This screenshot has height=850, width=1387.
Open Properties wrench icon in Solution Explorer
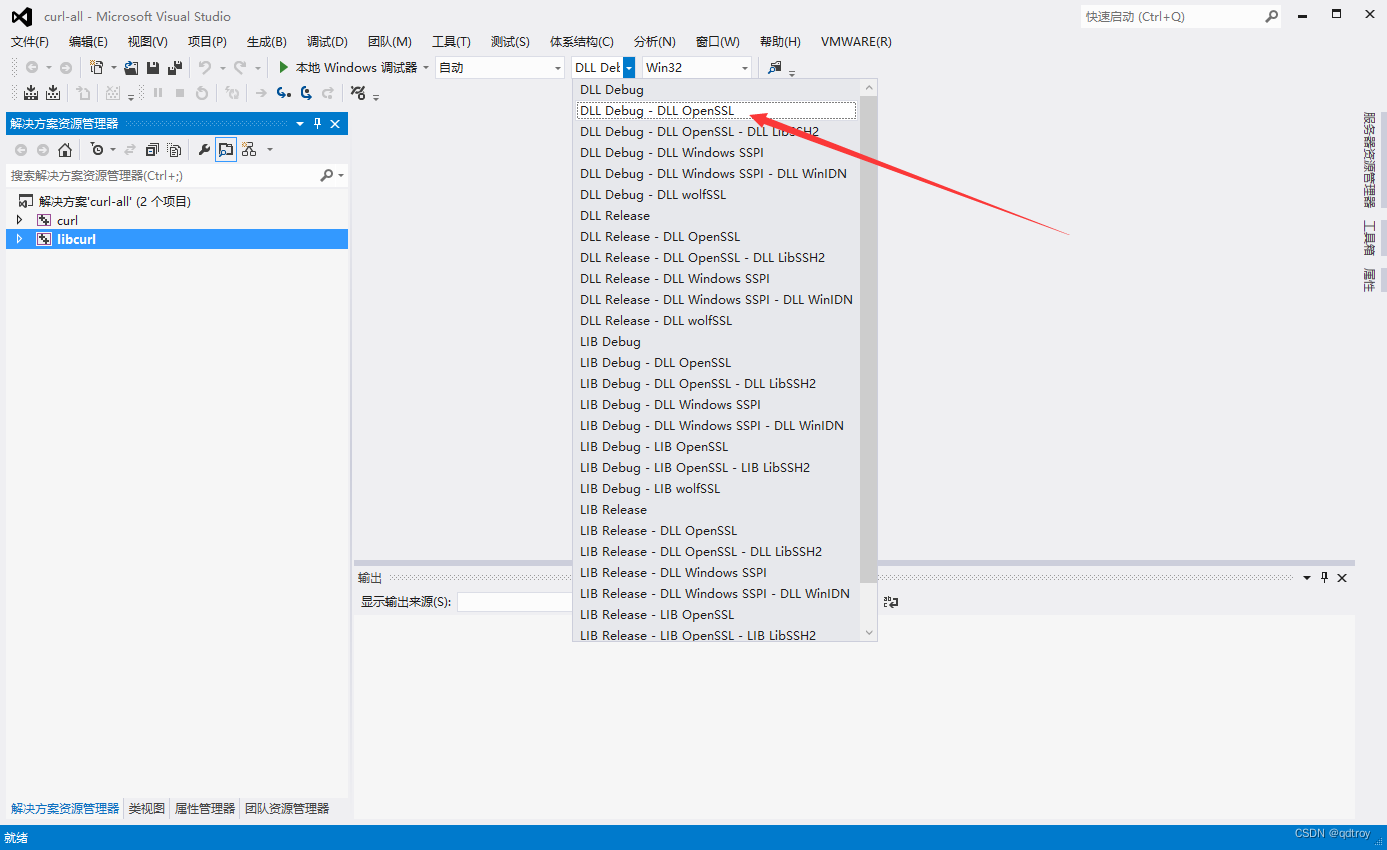(x=204, y=149)
